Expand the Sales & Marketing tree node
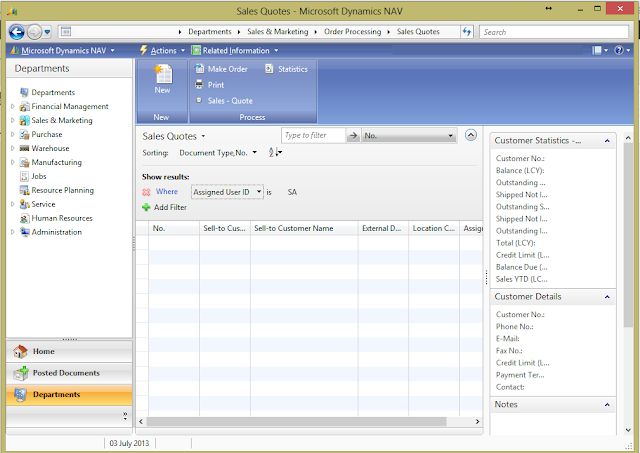The image size is (640, 453). pyautogui.click(x=13, y=120)
